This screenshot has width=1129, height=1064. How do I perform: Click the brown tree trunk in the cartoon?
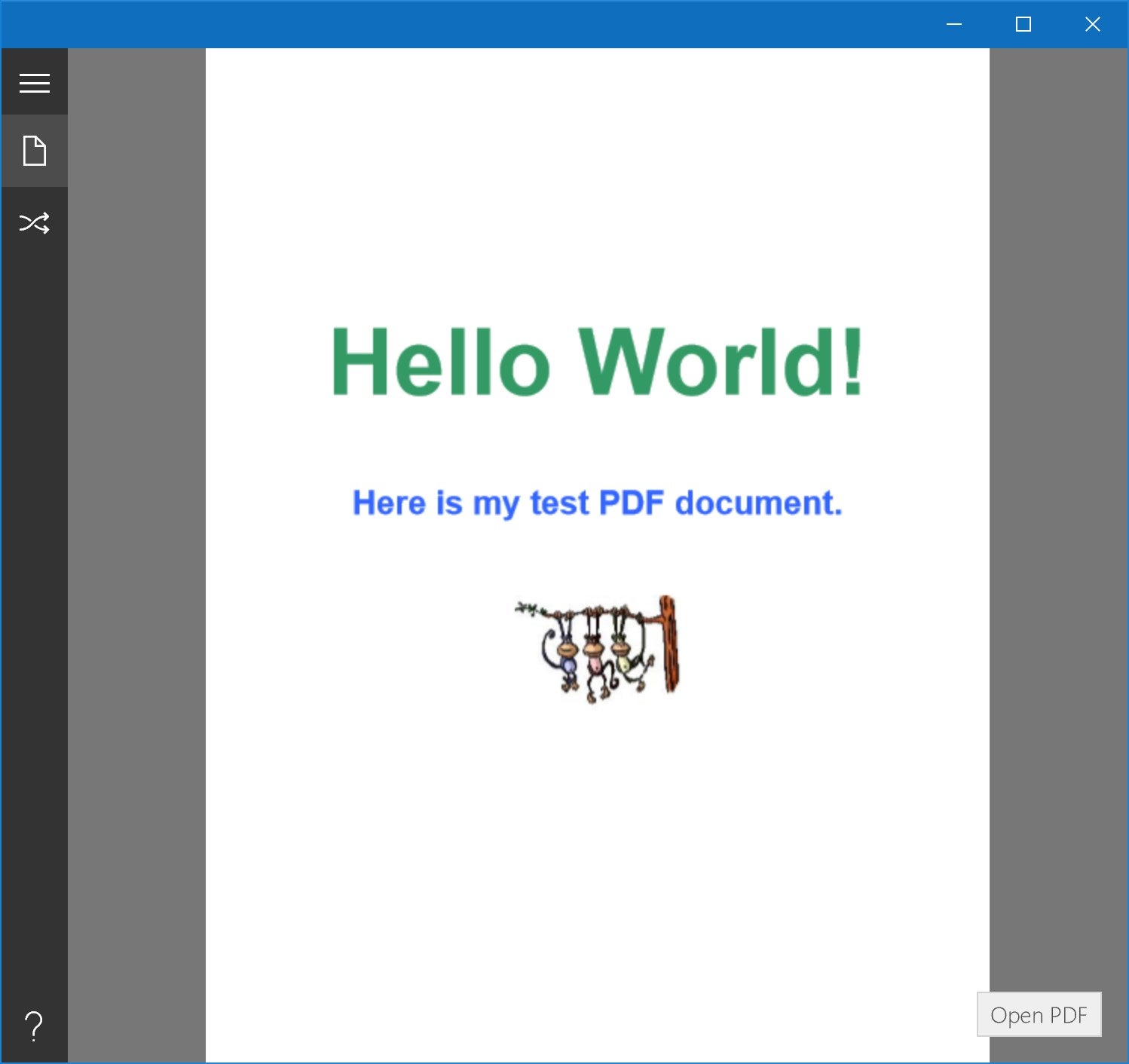(x=669, y=644)
